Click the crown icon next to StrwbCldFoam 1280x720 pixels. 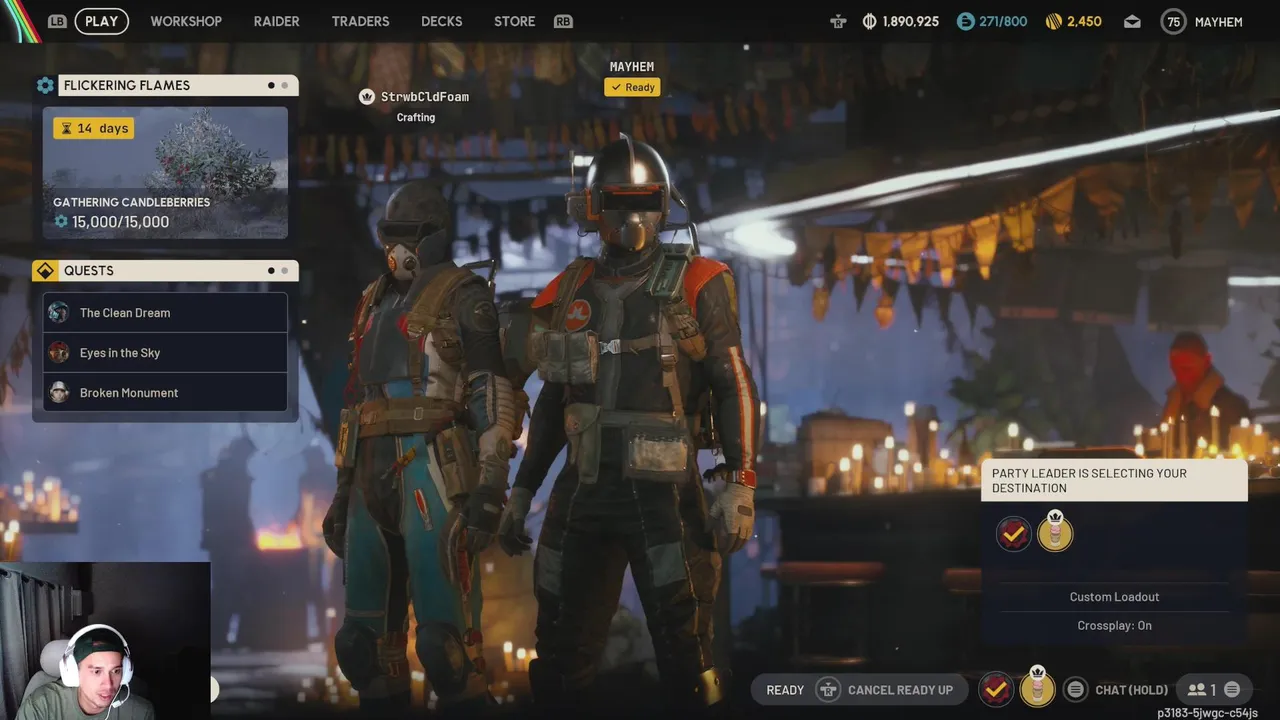(367, 97)
